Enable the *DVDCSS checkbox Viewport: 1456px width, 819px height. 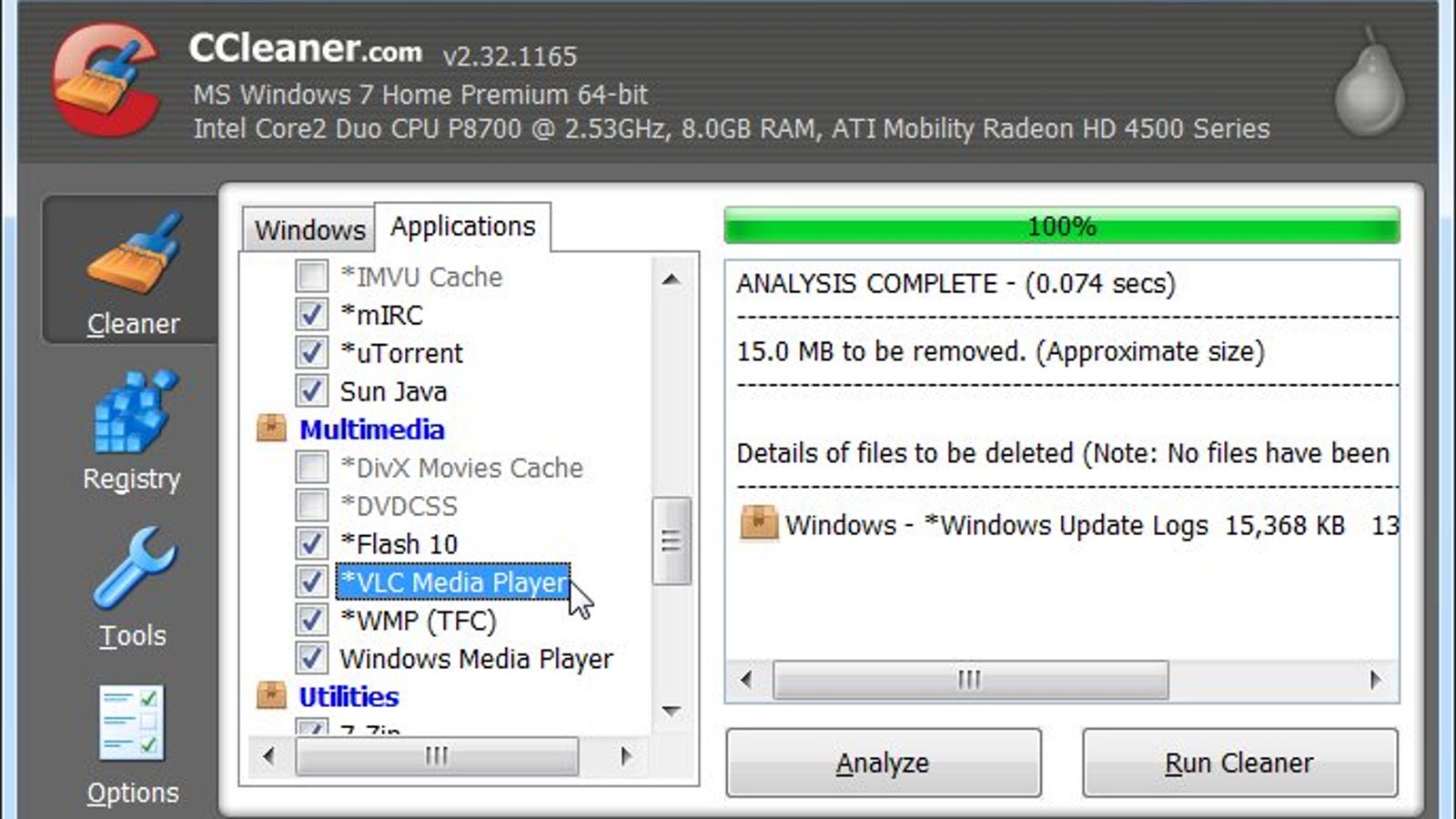[x=311, y=506]
